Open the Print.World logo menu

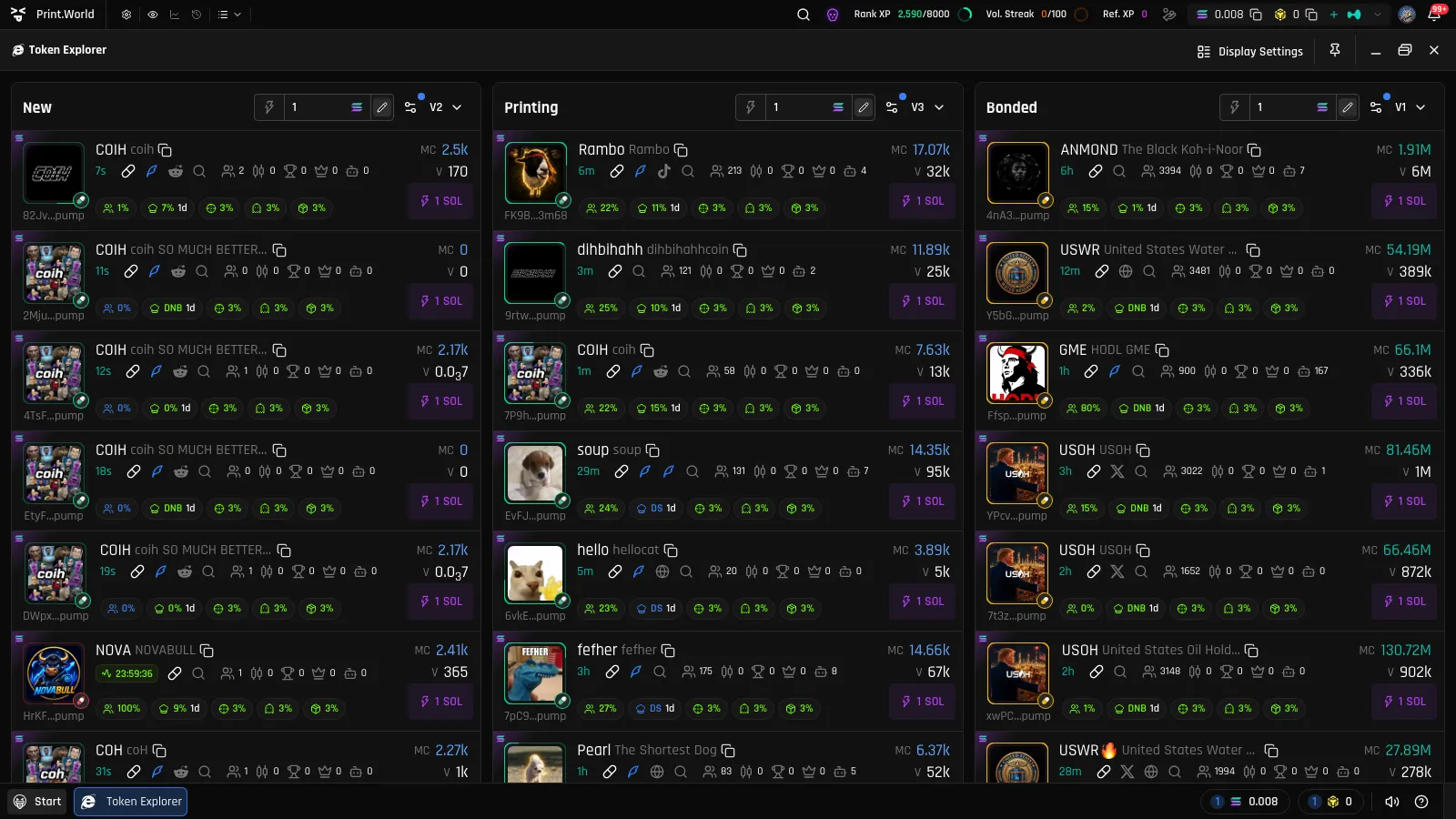click(53, 15)
